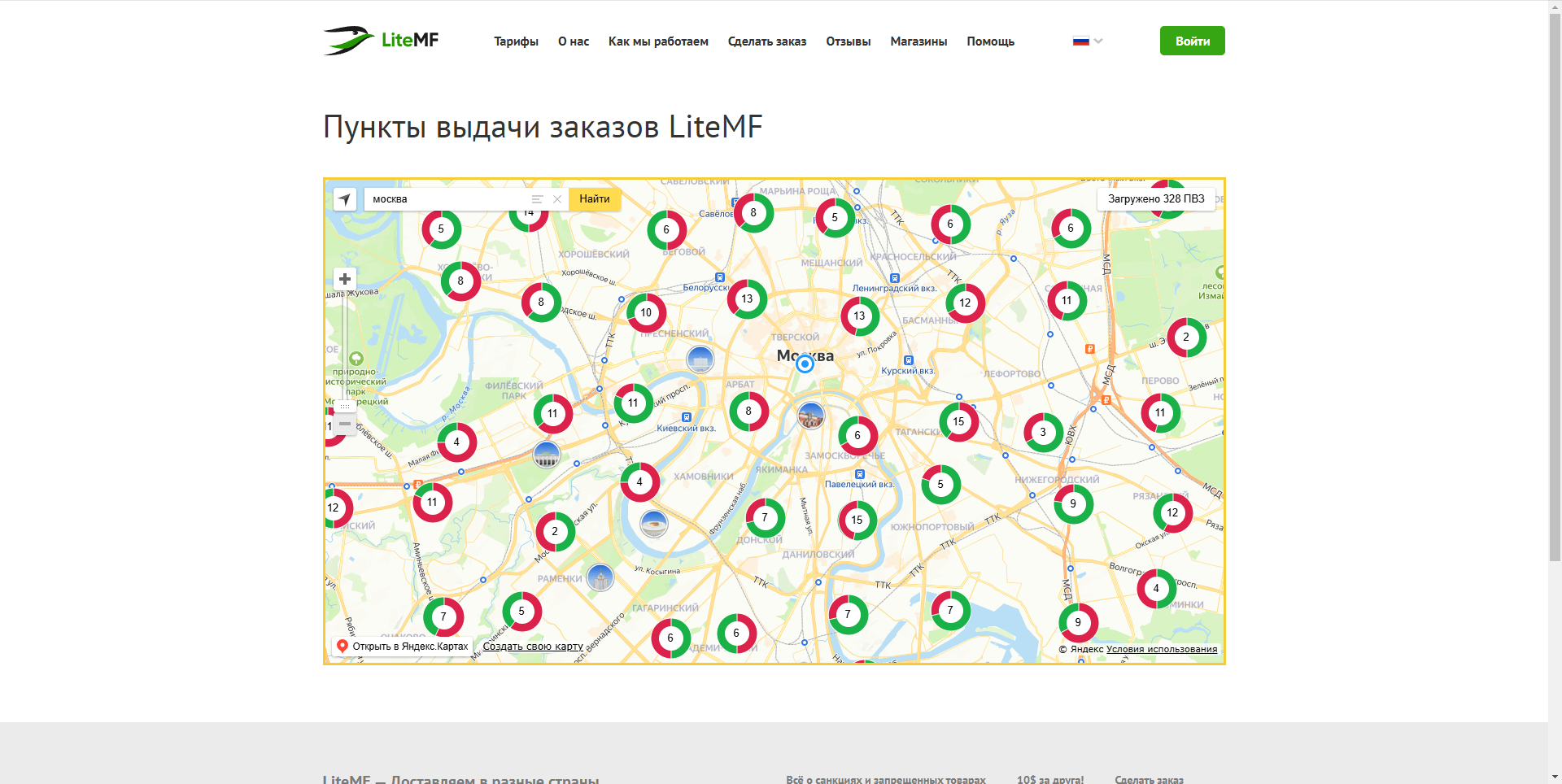Zoom out with the map minus button
1562x784 pixels.
[345, 424]
